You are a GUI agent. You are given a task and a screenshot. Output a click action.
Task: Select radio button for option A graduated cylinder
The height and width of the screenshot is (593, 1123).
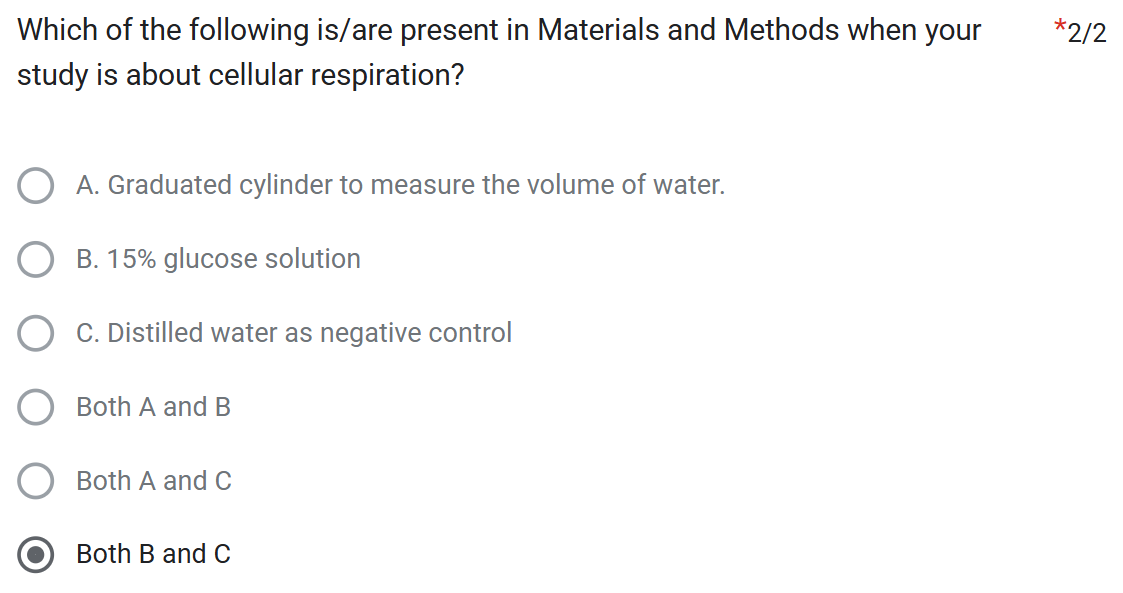coord(36,186)
